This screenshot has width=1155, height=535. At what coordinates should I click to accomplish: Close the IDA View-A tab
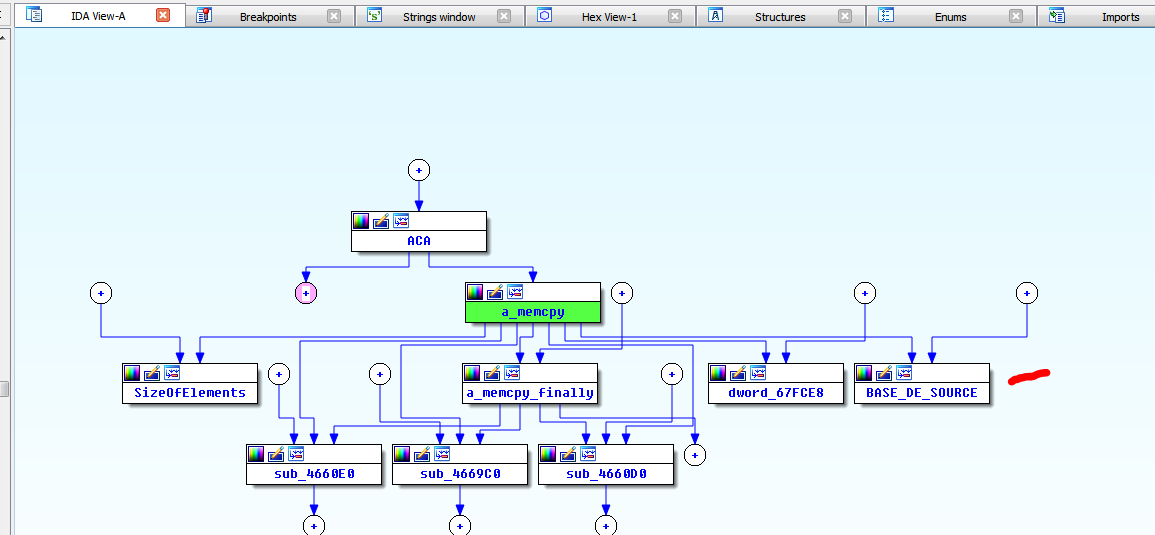tap(163, 15)
